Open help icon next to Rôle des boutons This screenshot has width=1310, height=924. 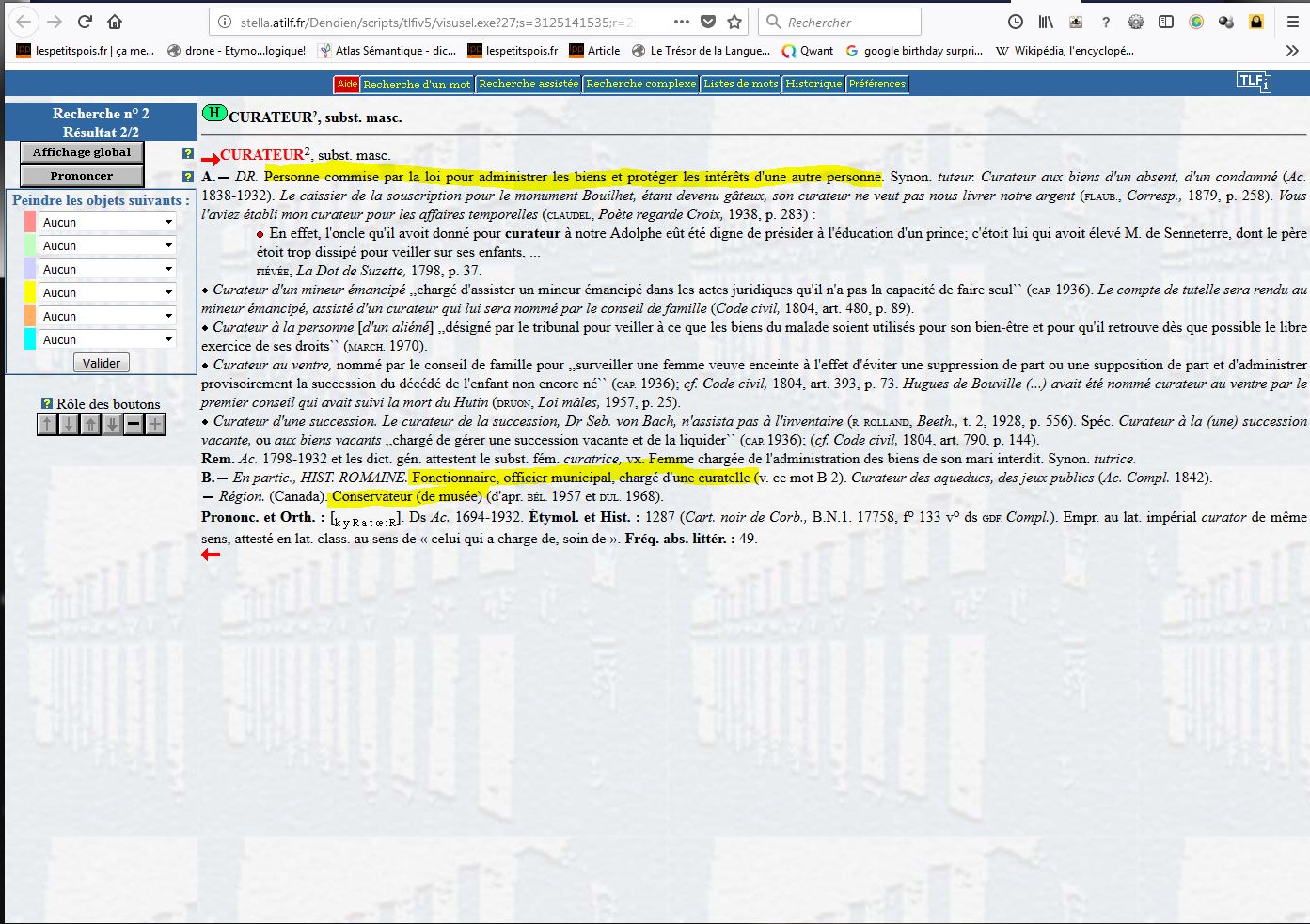[x=46, y=403]
